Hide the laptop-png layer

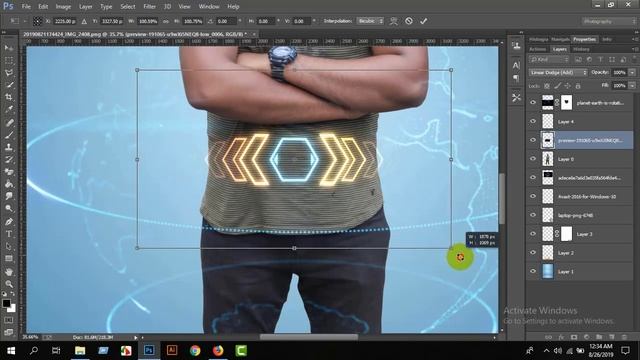[x=533, y=215]
